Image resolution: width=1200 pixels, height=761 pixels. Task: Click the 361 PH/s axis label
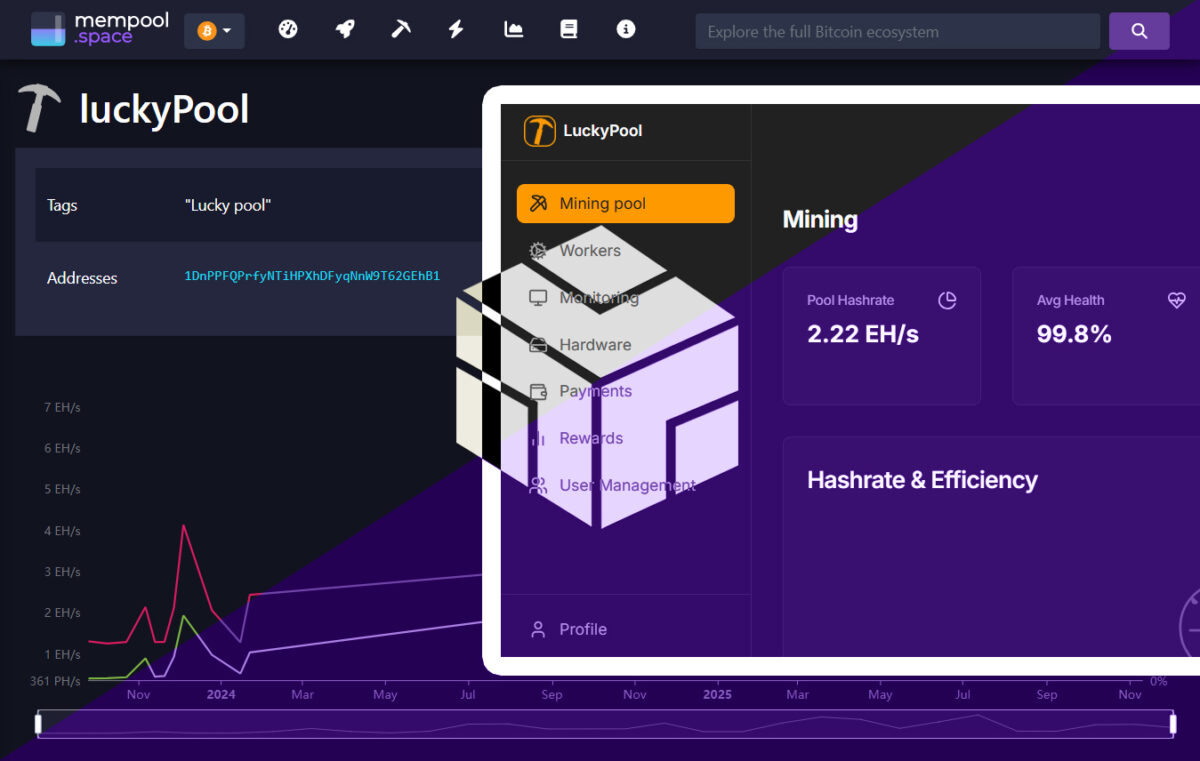pos(54,681)
